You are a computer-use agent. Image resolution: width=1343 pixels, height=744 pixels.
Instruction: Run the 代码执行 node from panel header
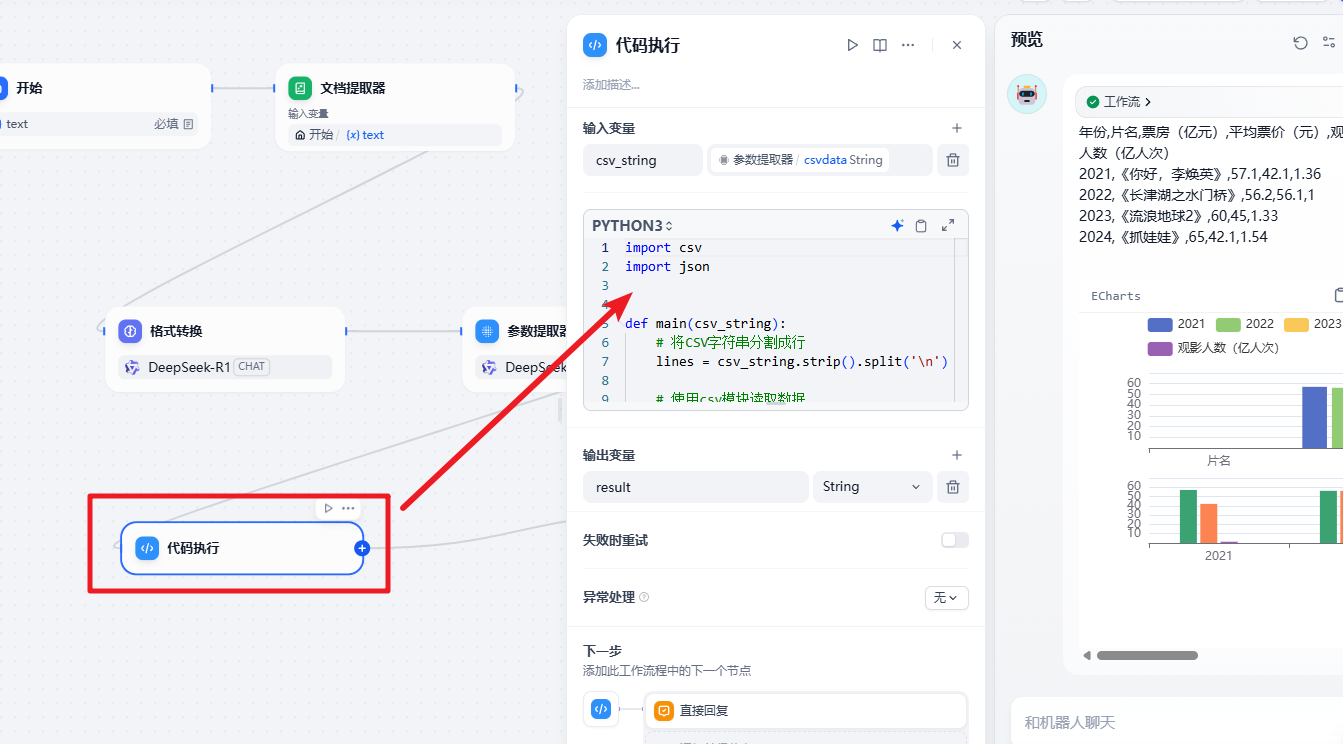tap(852, 45)
